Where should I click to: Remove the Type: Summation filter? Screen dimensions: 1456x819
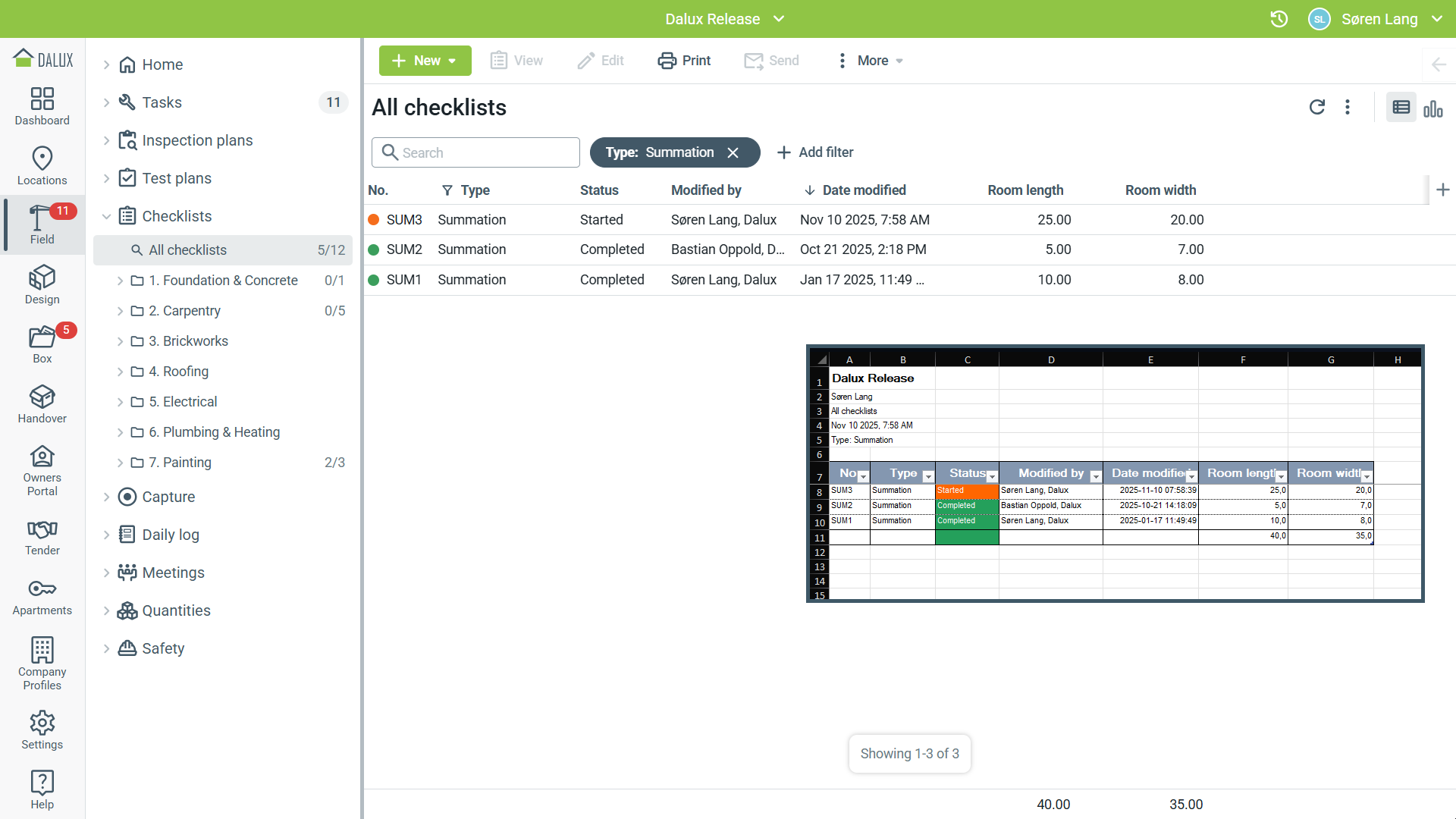(733, 152)
